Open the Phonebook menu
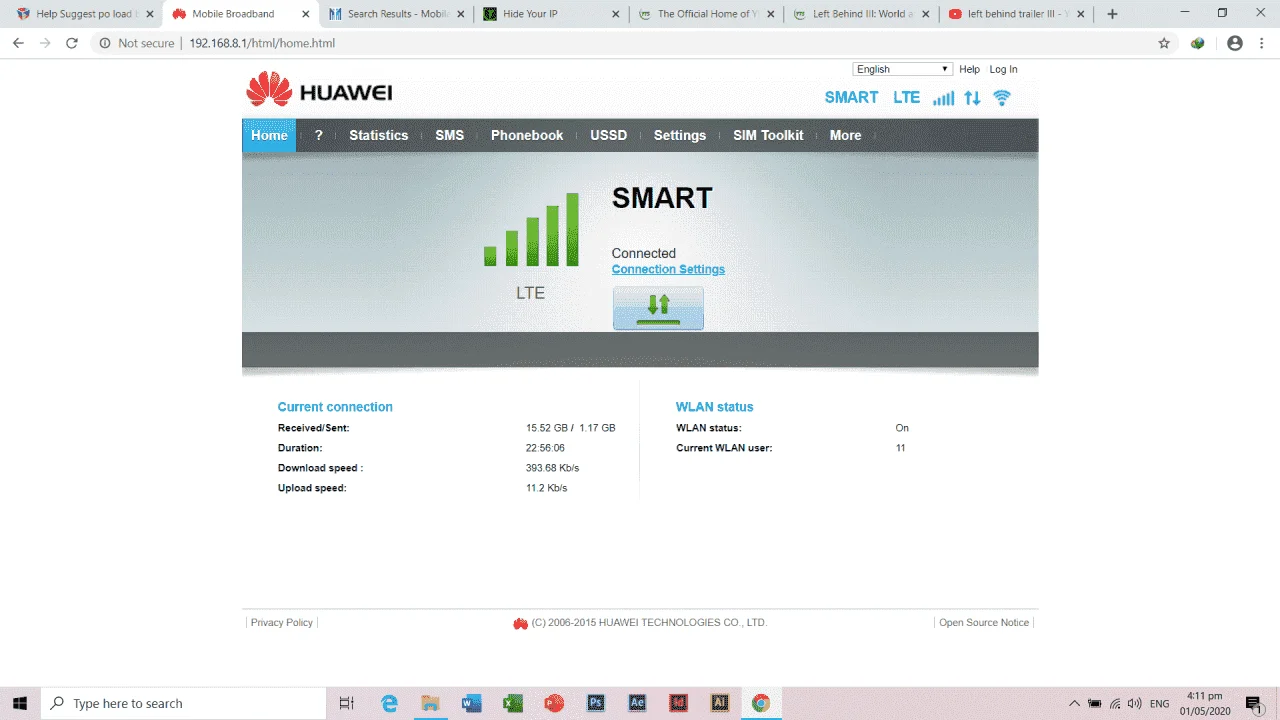The height and width of the screenshot is (720, 1280). 527,135
